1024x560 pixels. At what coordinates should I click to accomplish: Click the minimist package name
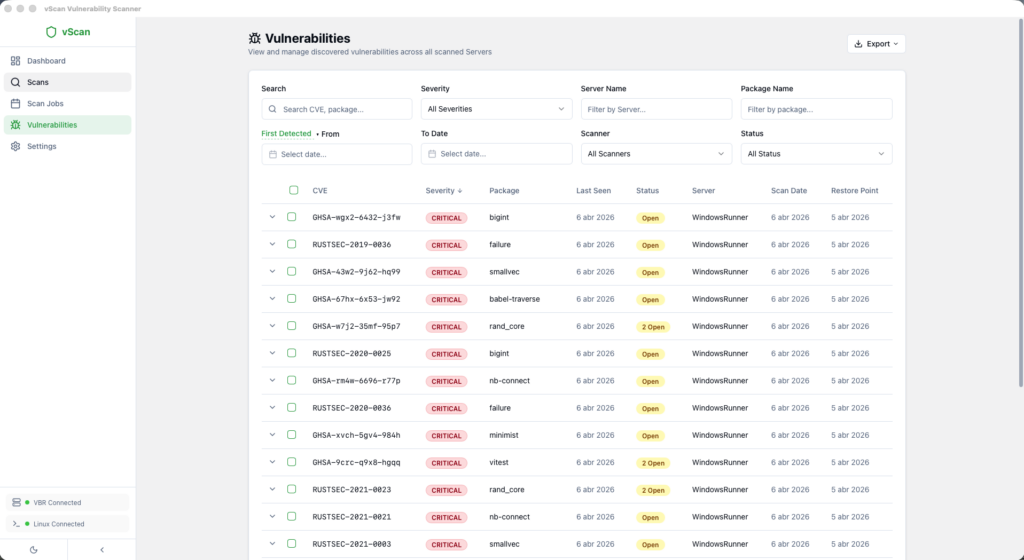[x=504, y=435]
